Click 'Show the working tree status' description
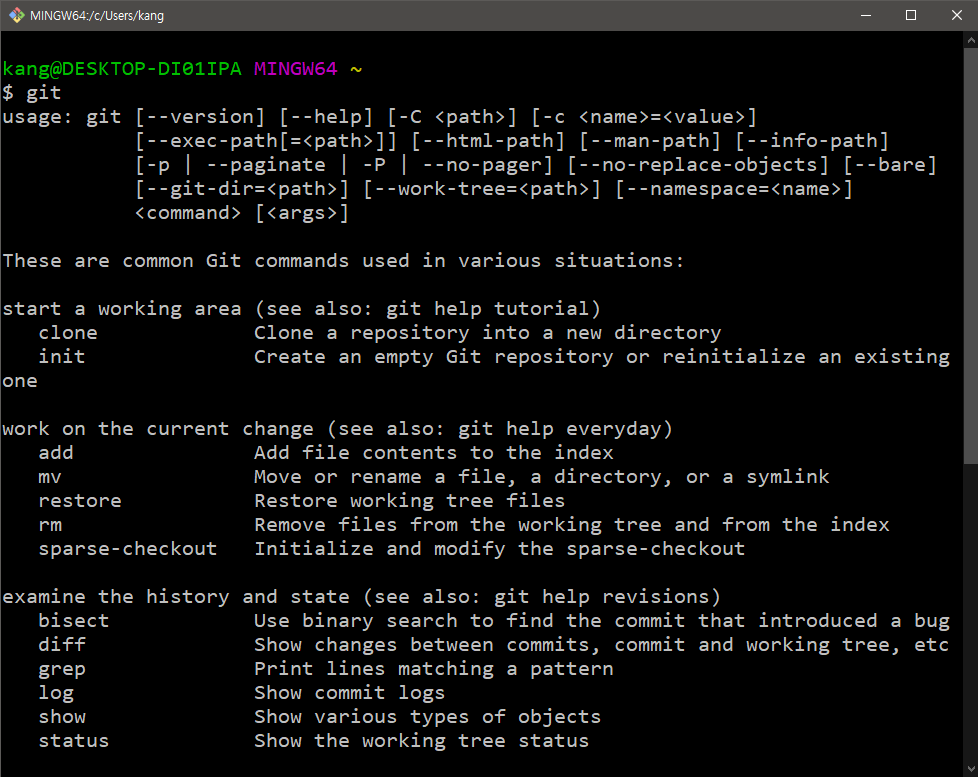This screenshot has width=978, height=777. 422,741
